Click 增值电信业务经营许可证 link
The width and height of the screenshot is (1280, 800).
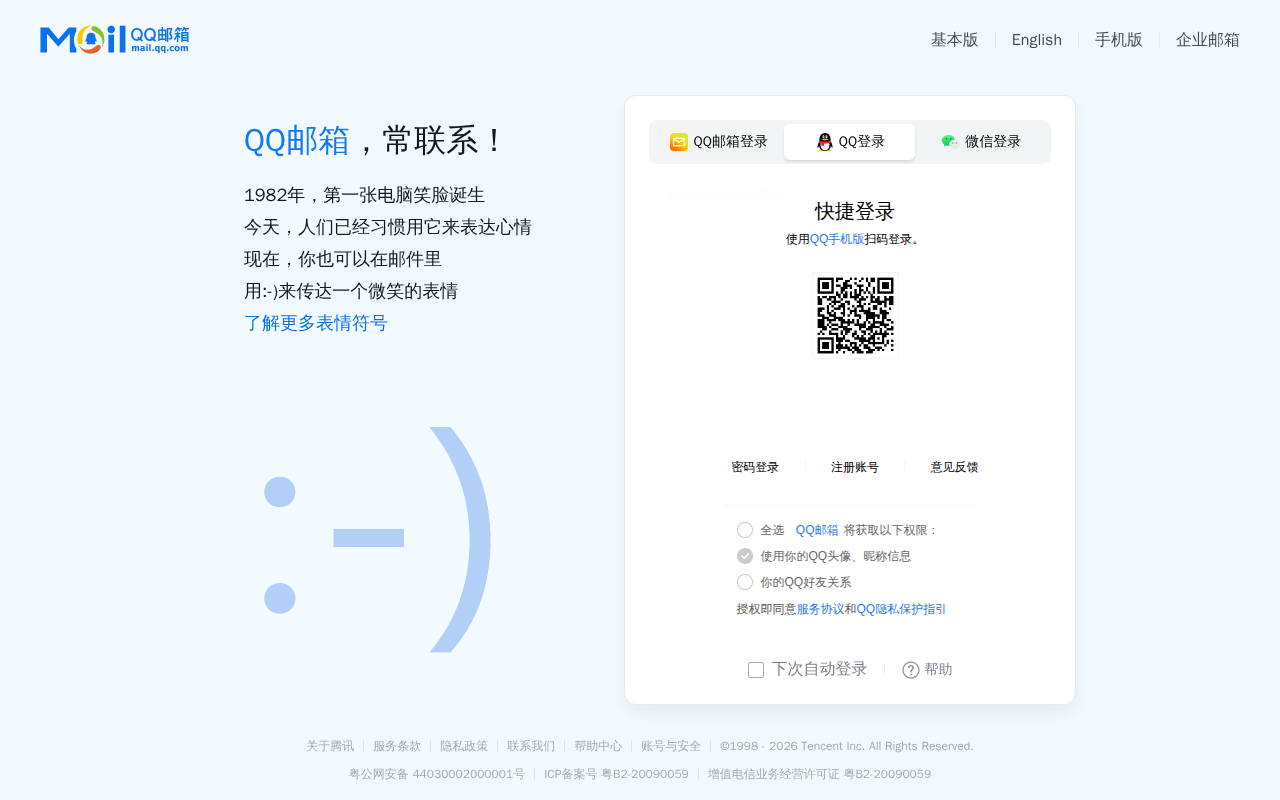pos(819,774)
